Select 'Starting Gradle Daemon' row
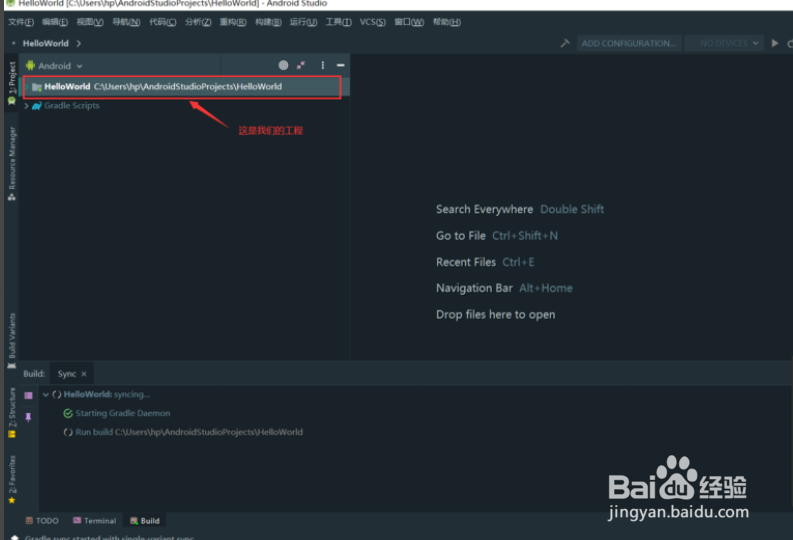This screenshot has width=793, height=540. tap(123, 413)
